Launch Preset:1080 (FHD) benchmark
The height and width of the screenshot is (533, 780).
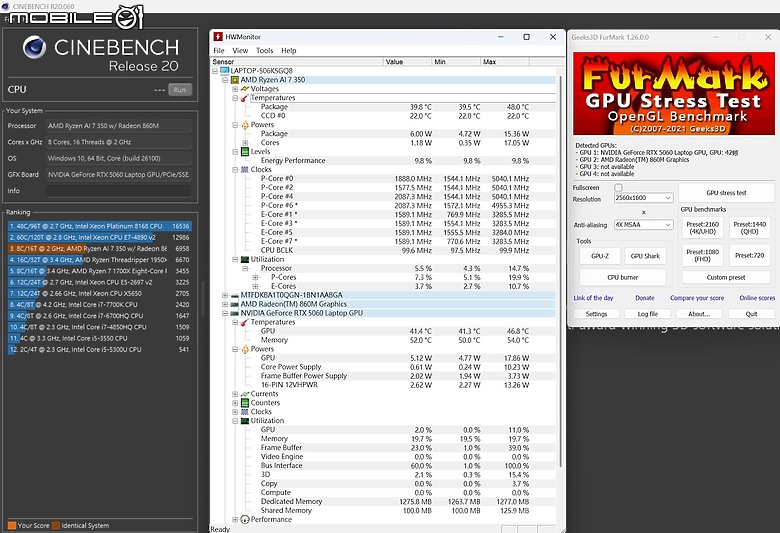702,255
